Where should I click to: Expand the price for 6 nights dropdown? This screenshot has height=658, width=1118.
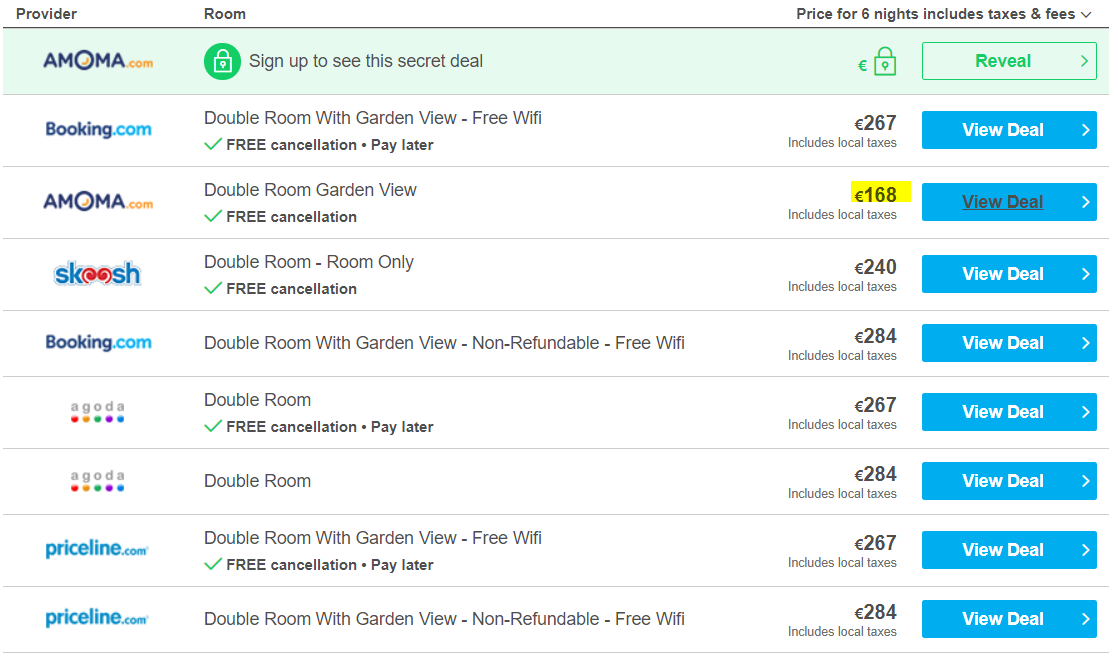(x=1087, y=14)
